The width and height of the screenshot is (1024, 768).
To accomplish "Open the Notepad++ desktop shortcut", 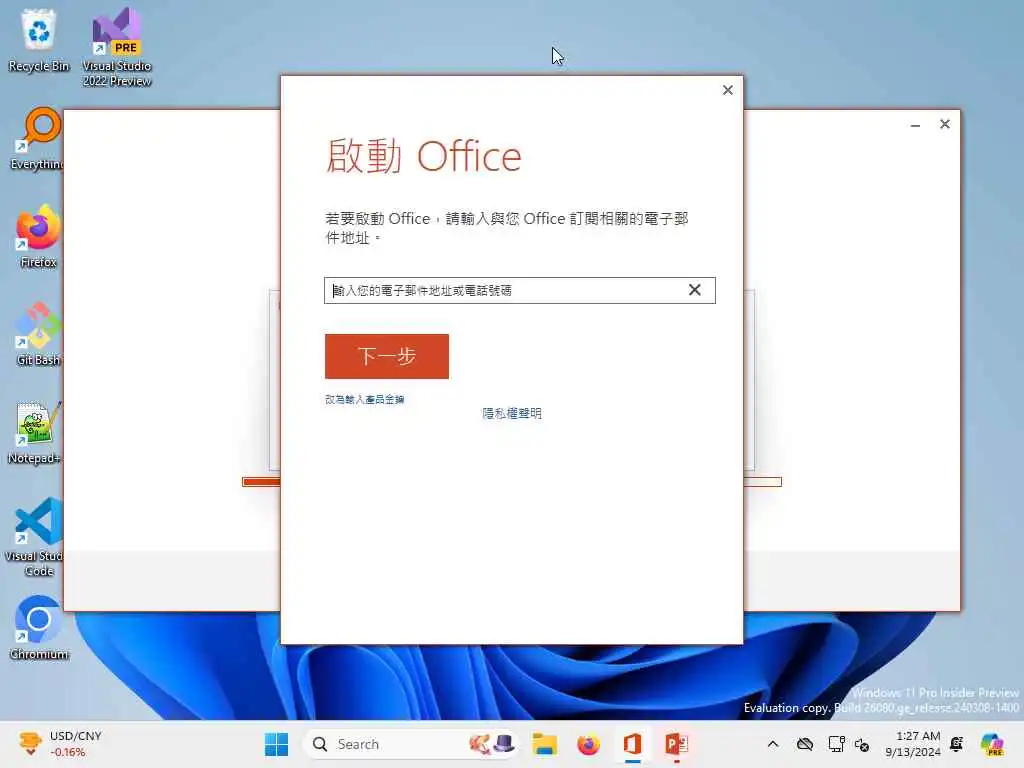I will (36, 432).
